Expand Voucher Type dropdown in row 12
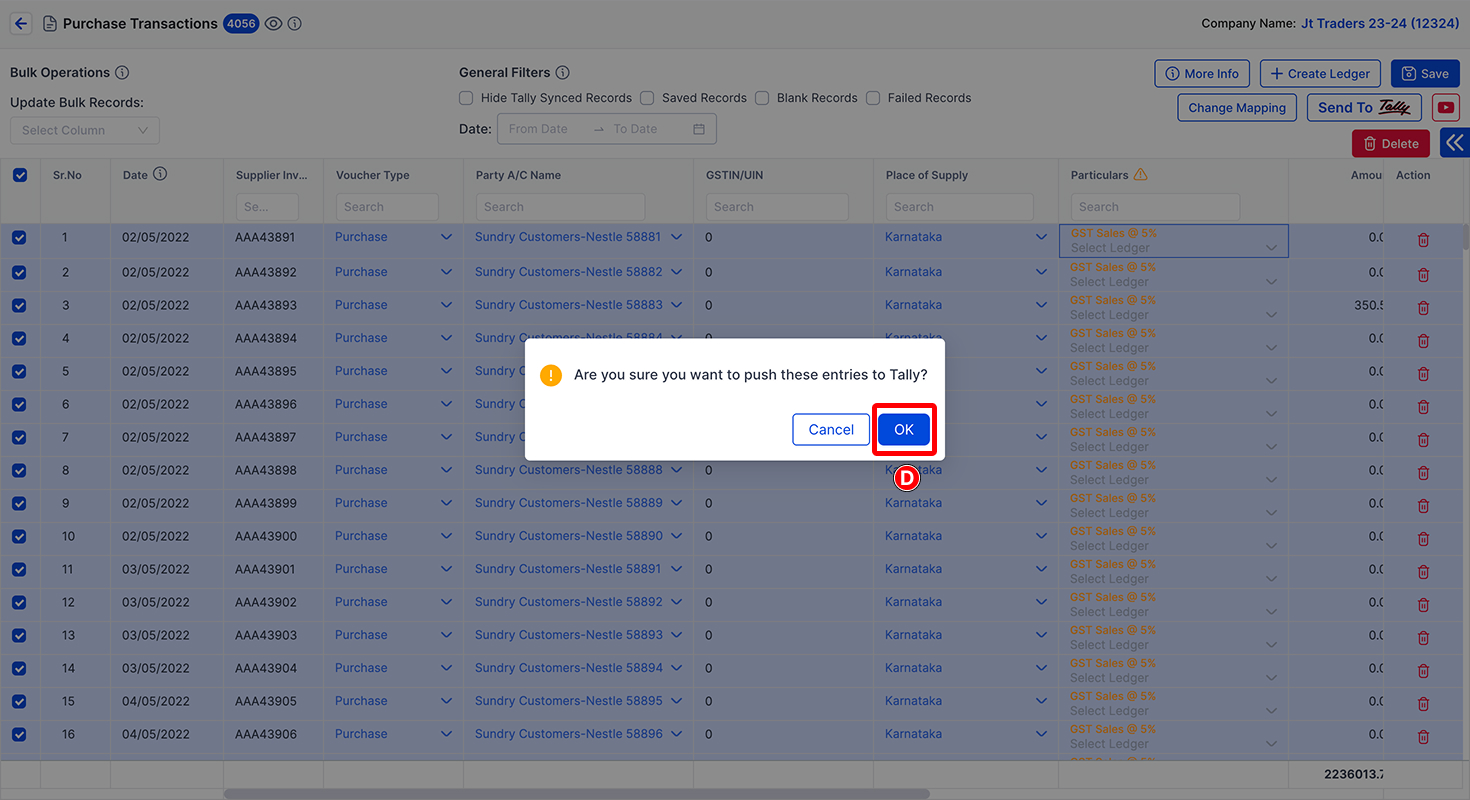1470x800 pixels. (x=446, y=602)
